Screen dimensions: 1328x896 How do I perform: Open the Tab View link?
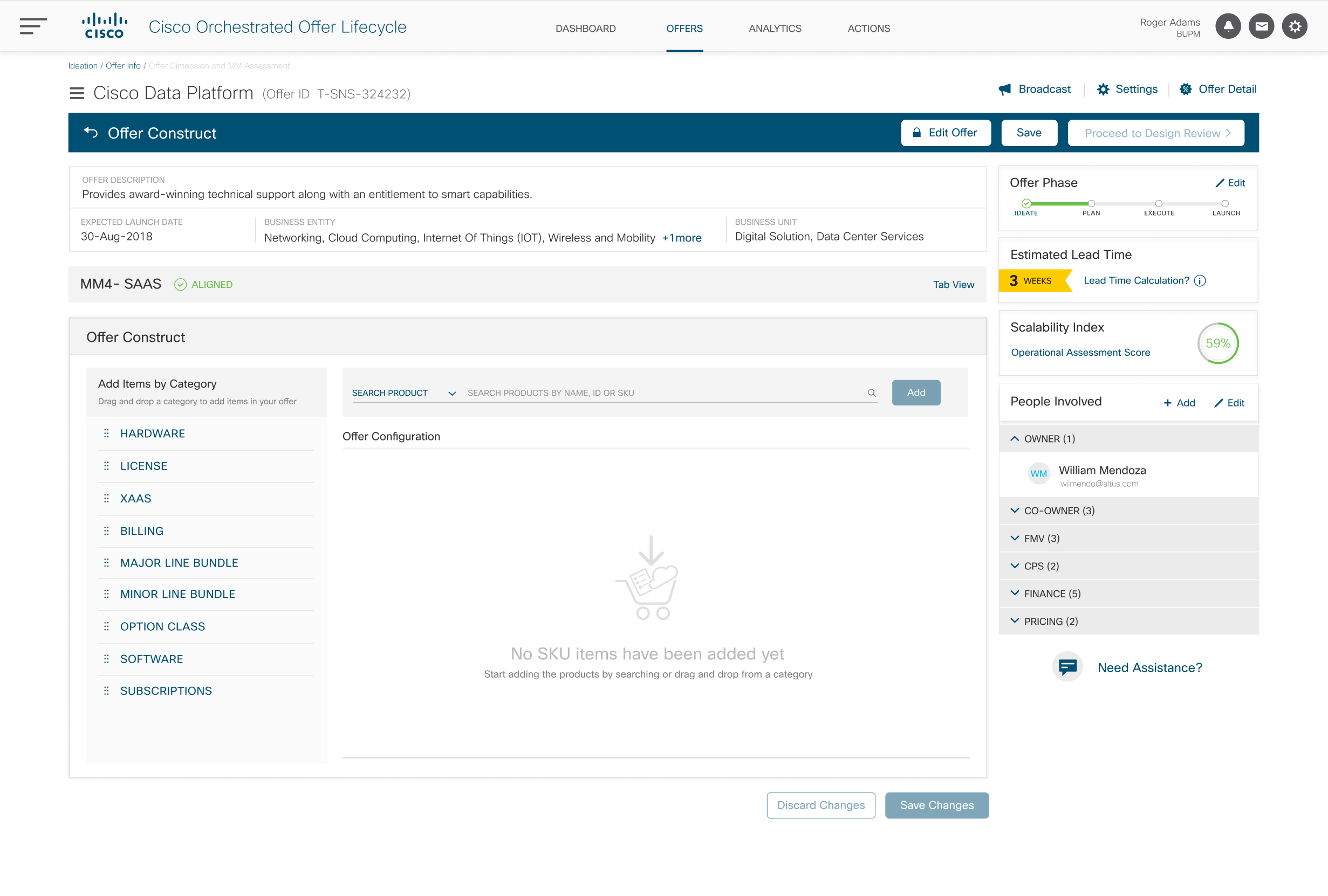click(x=953, y=285)
